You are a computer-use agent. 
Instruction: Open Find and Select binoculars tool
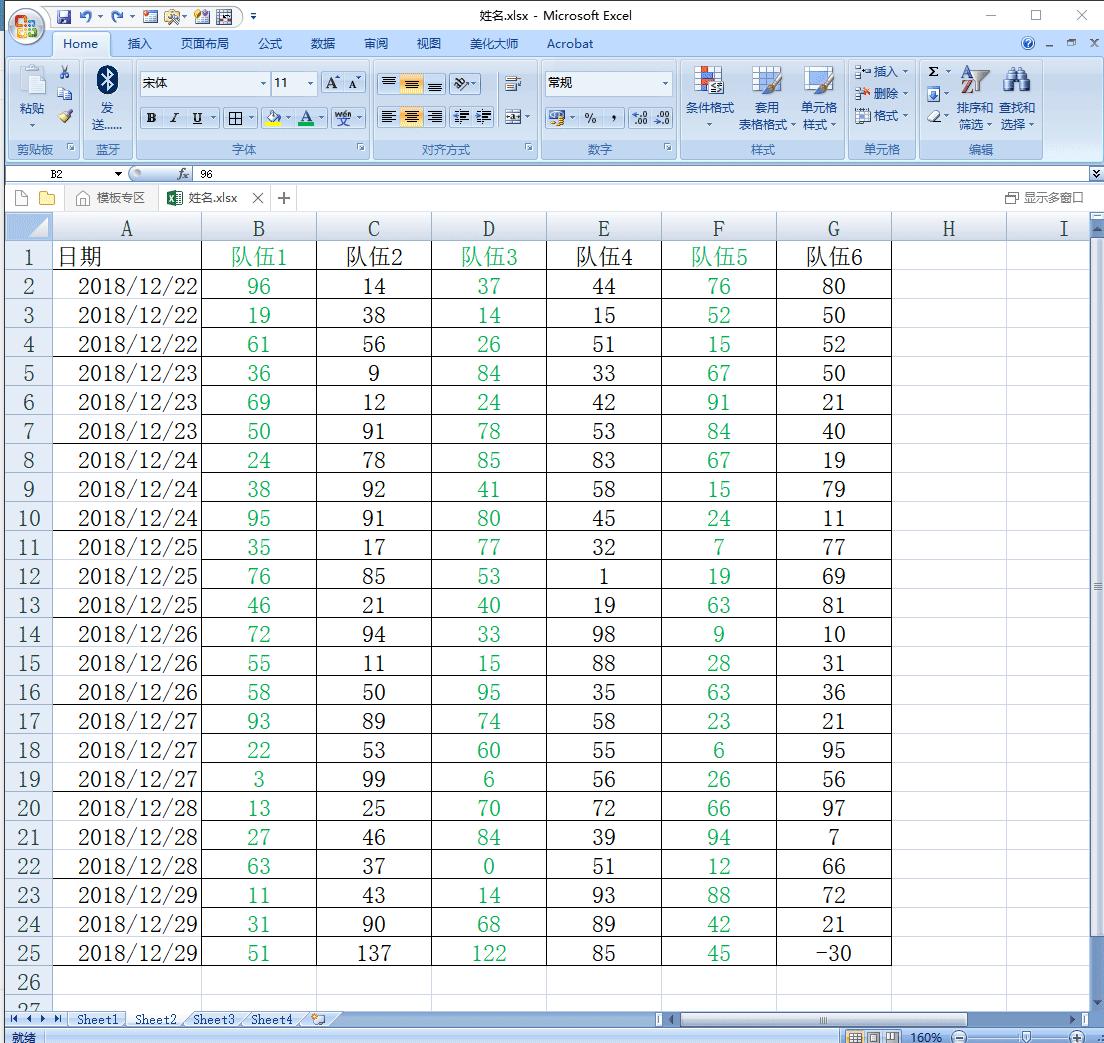coord(1017,98)
